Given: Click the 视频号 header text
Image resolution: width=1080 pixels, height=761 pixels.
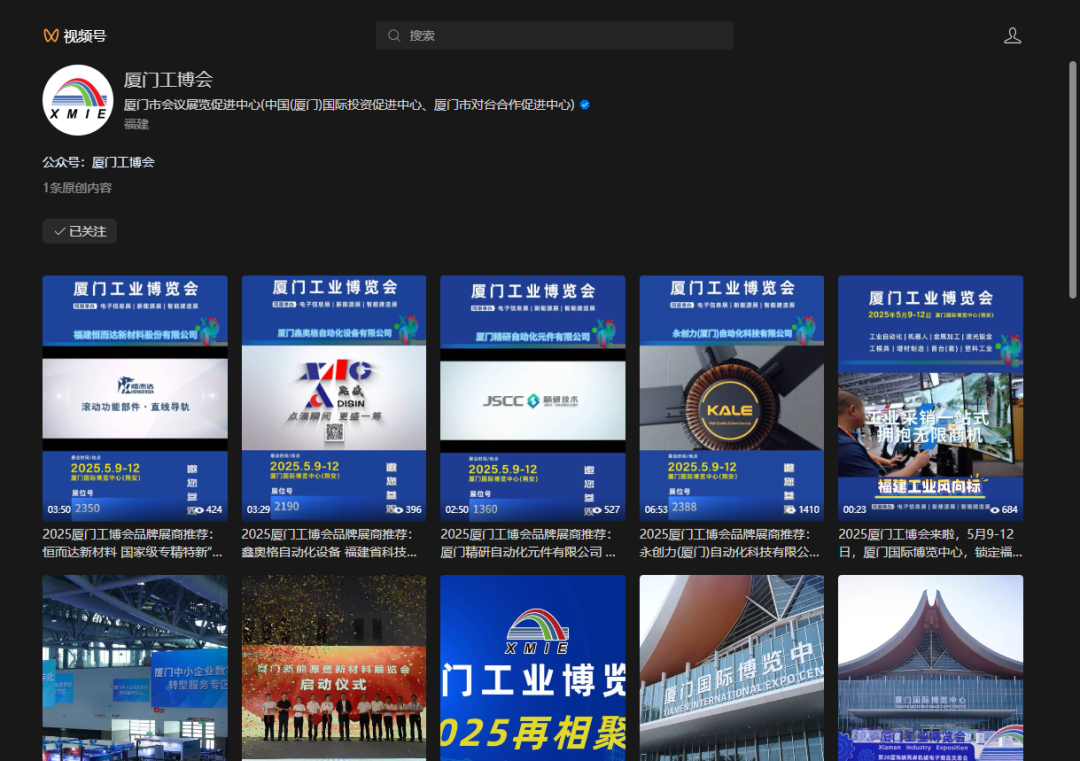Looking at the screenshot, I should (x=85, y=36).
